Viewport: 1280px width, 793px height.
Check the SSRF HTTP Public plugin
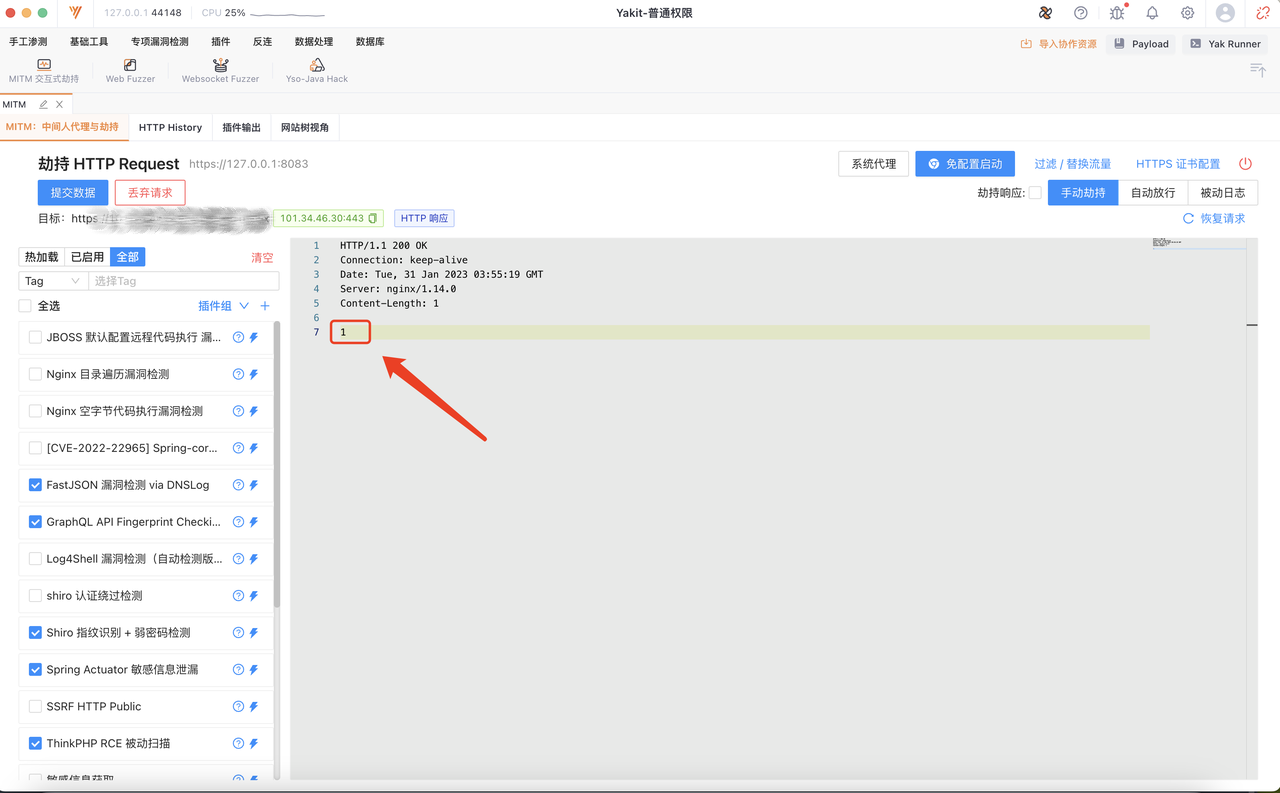[36, 707]
